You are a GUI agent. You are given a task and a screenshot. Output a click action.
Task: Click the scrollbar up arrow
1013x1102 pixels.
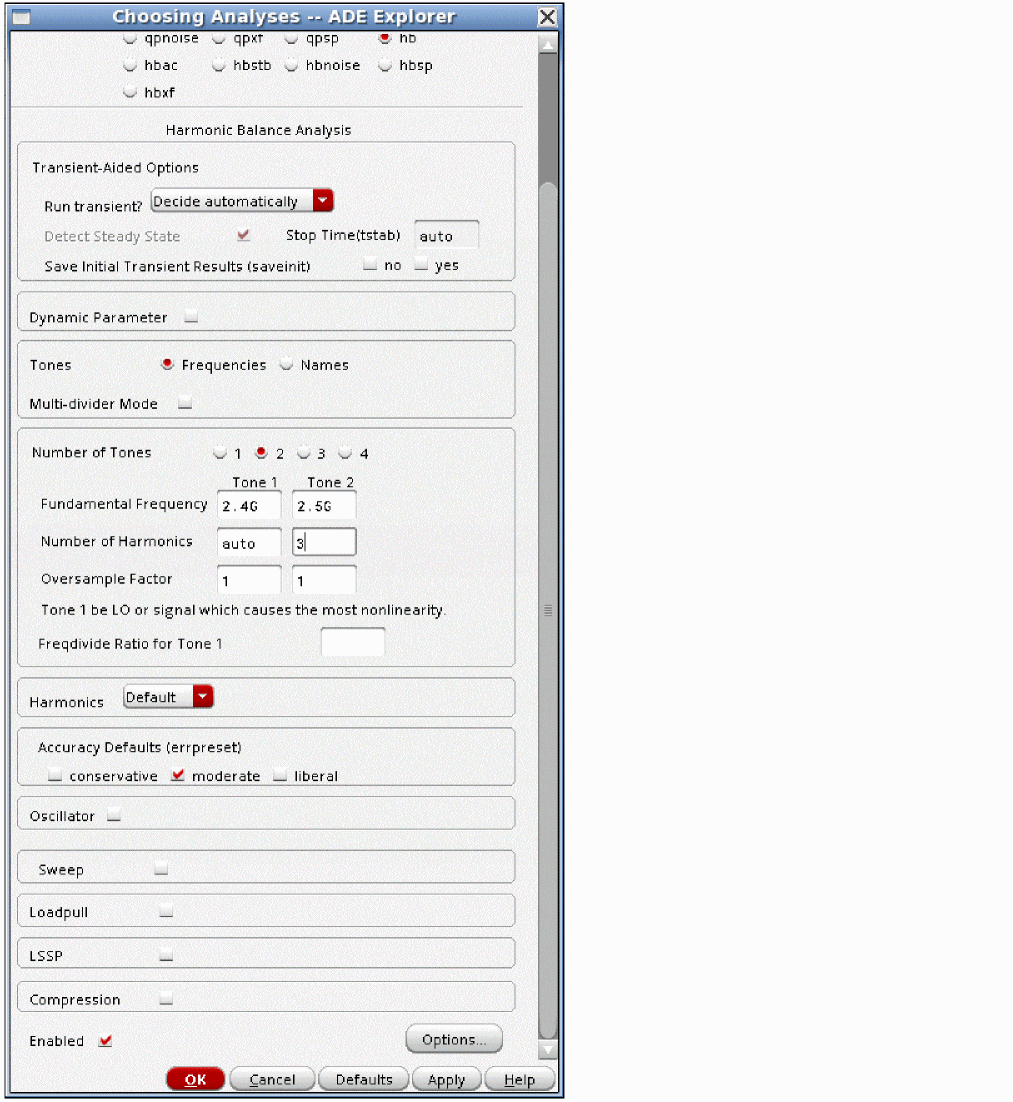[548, 44]
